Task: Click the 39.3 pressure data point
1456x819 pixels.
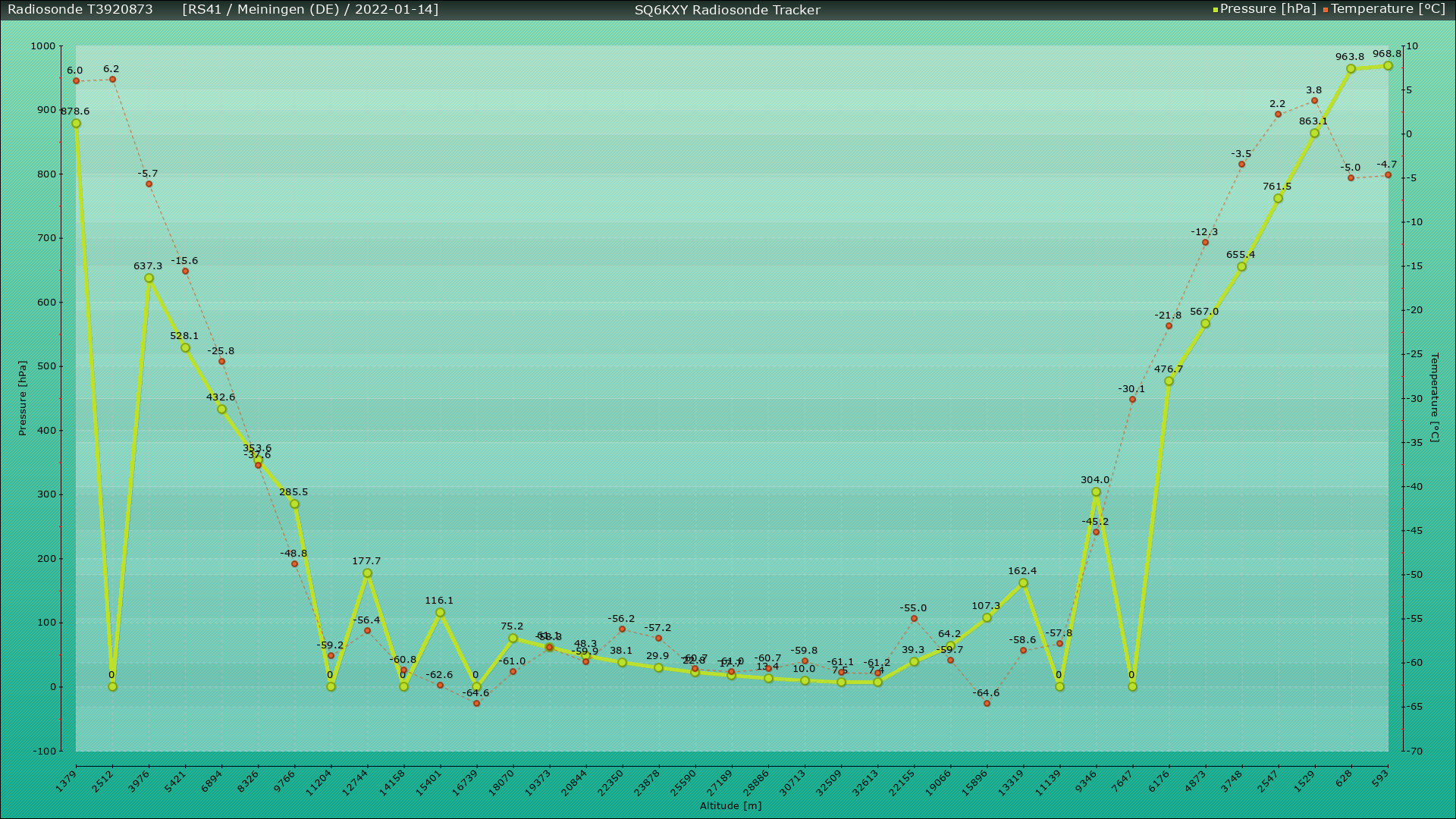Action: click(914, 662)
